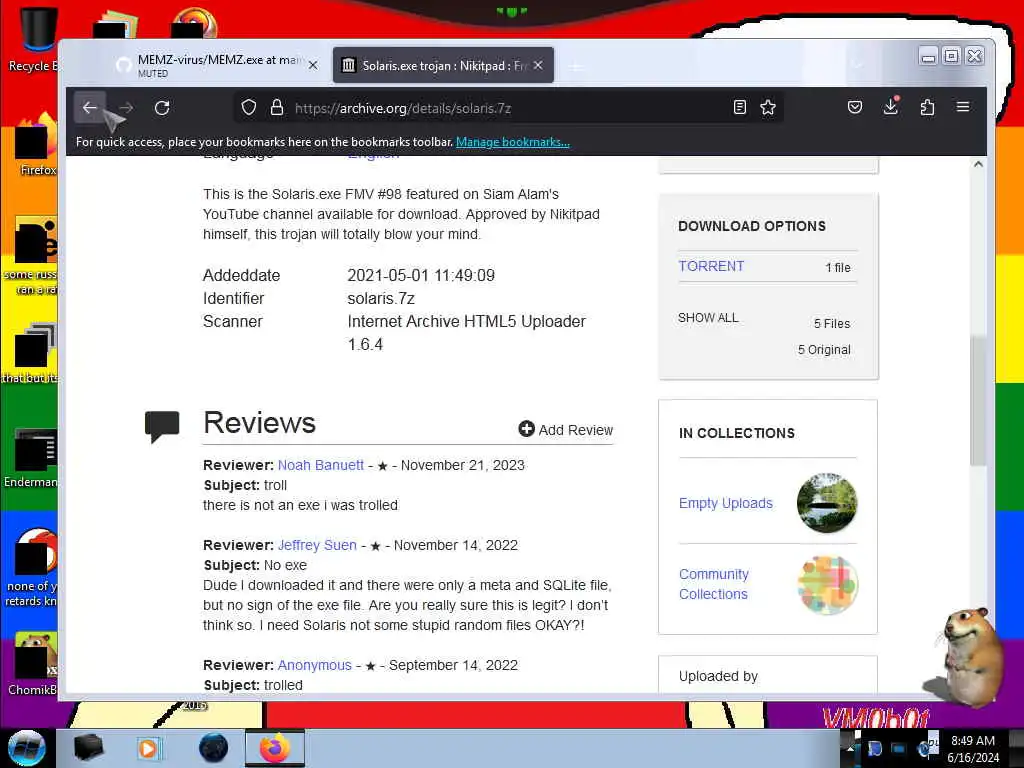
Task: Select the Firefox desktop shortcut
Action: coord(36,145)
